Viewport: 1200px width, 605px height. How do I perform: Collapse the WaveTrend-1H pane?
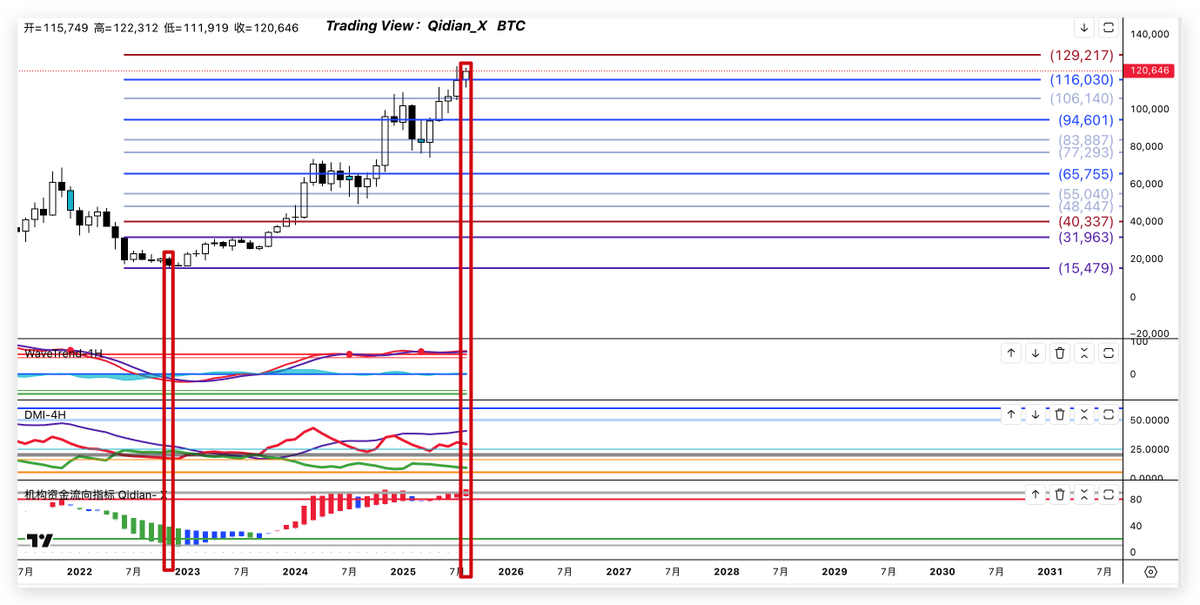[1084, 353]
